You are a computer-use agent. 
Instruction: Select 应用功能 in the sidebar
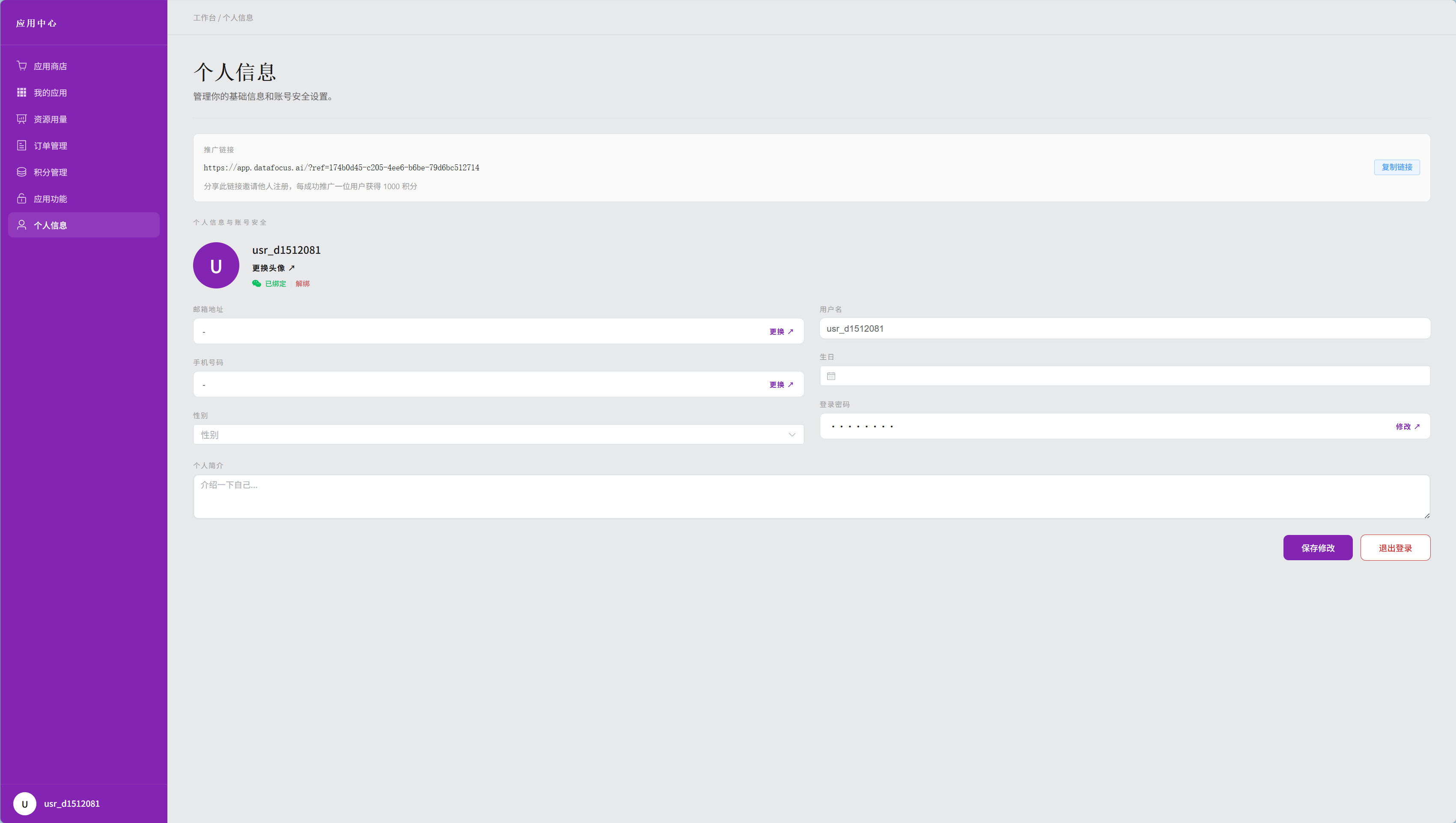point(83,199)
